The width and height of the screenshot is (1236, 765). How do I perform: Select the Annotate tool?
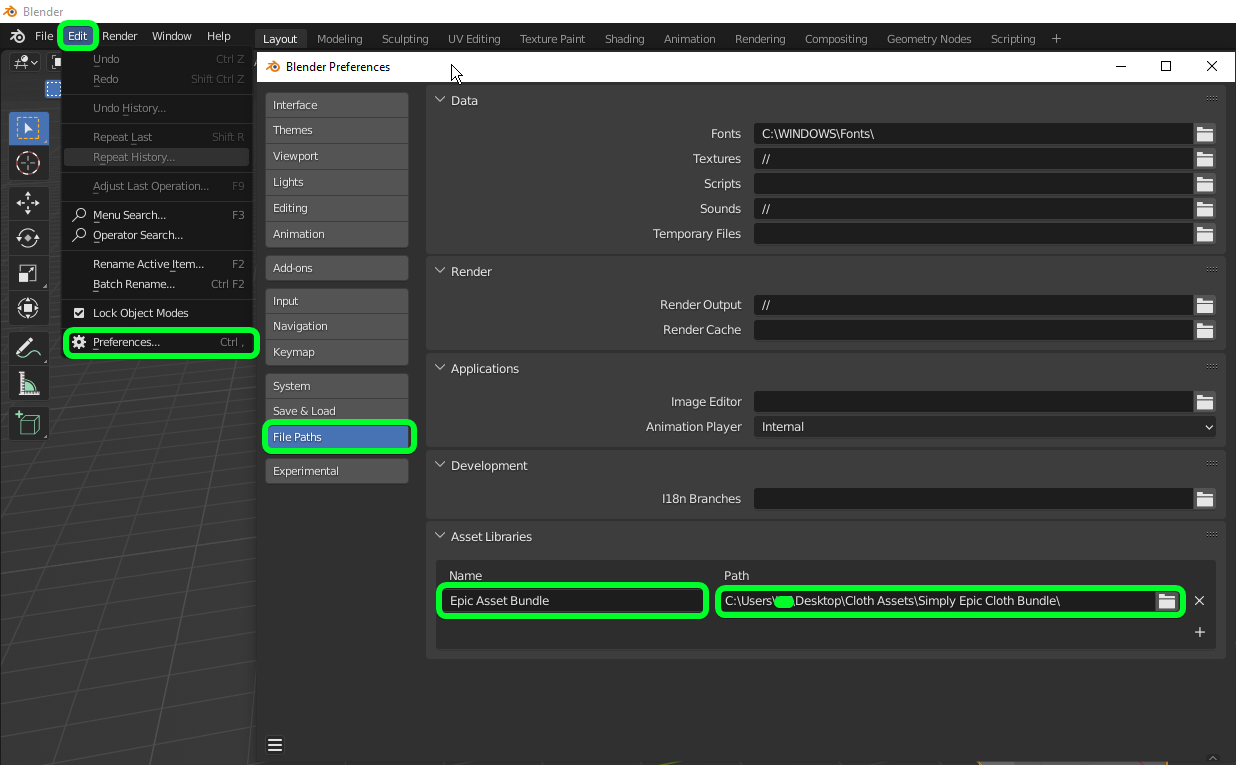[28, 348]
